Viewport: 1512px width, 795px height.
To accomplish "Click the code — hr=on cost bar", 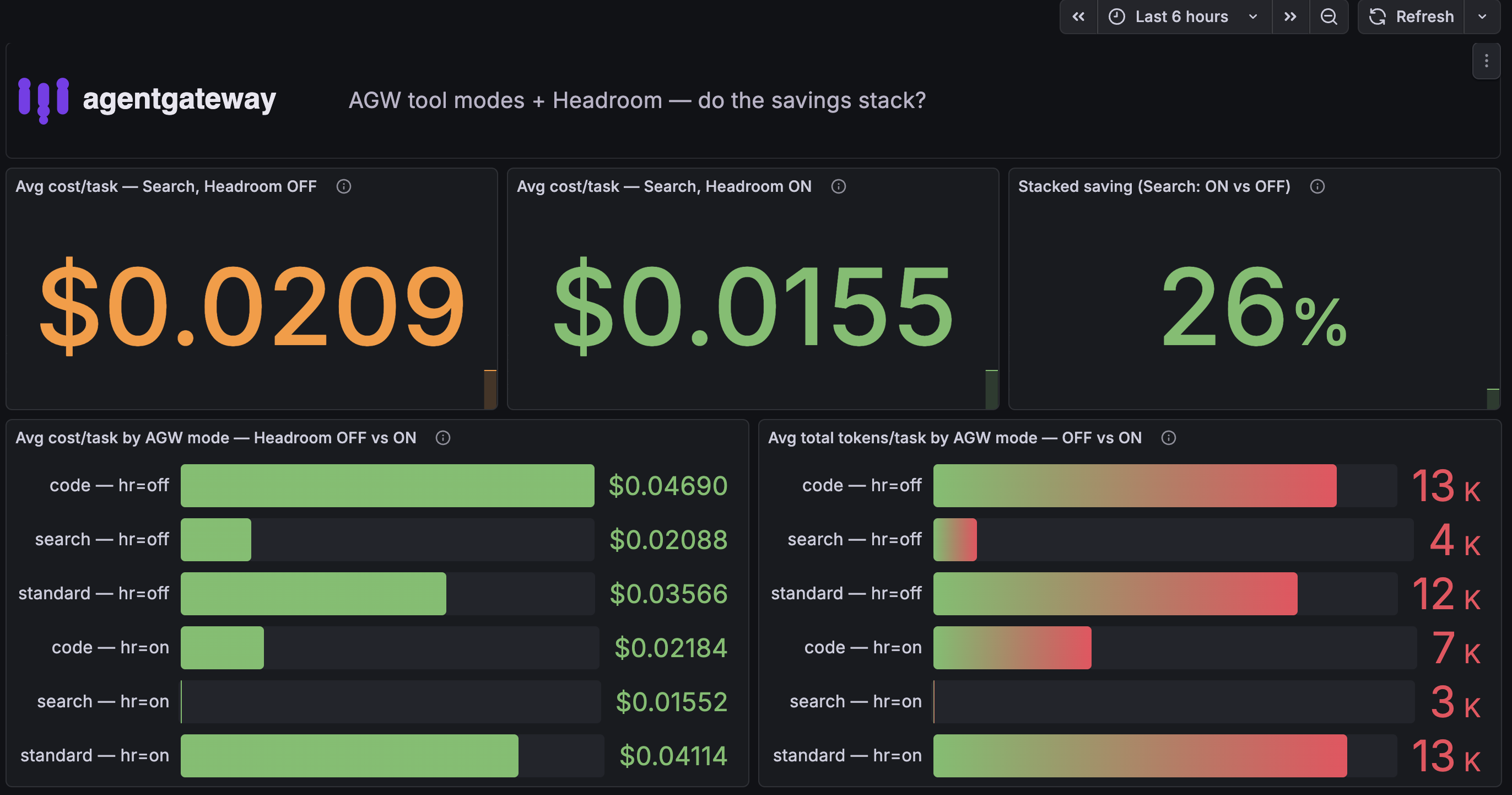I will 223,648.
